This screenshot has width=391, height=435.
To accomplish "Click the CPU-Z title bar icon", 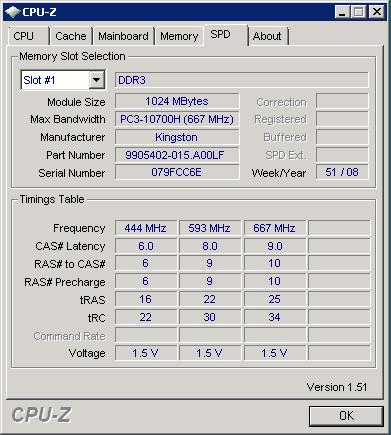I will coord(13,12).
